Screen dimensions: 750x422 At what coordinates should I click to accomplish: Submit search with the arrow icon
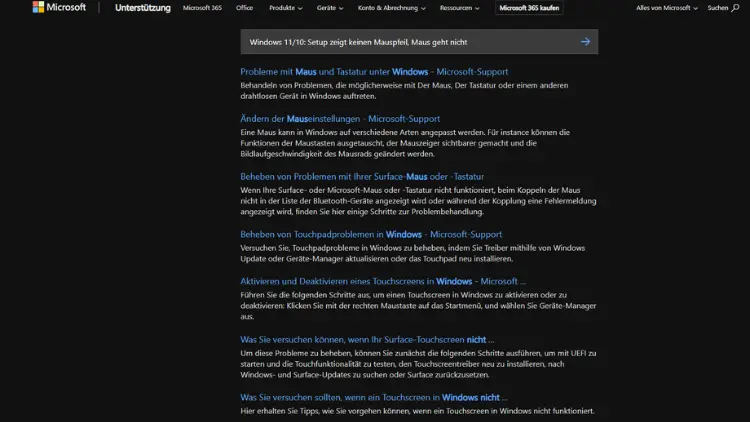coord(585,42)
